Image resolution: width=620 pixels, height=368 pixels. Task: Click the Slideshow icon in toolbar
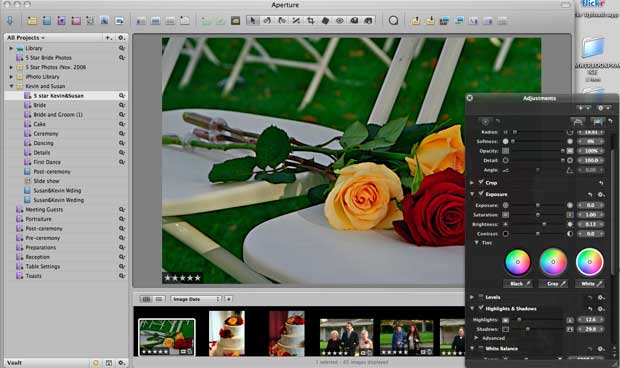pos(119,21)
